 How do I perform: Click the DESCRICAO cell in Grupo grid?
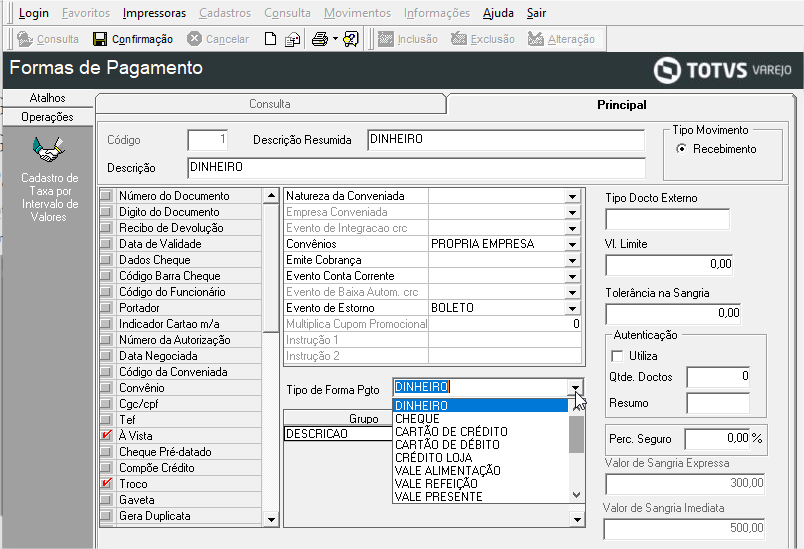click(x=338, y=434)
